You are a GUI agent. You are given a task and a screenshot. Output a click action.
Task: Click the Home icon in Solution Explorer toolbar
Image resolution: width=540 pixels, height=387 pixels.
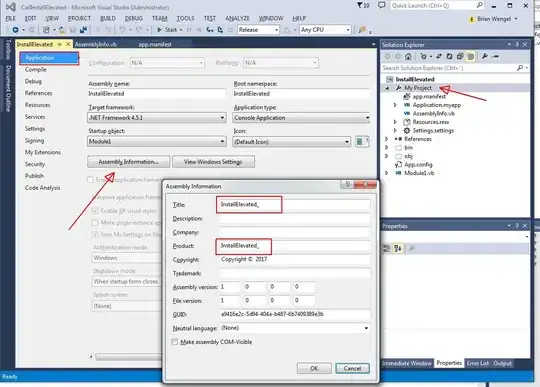click(x=408, y=56)
